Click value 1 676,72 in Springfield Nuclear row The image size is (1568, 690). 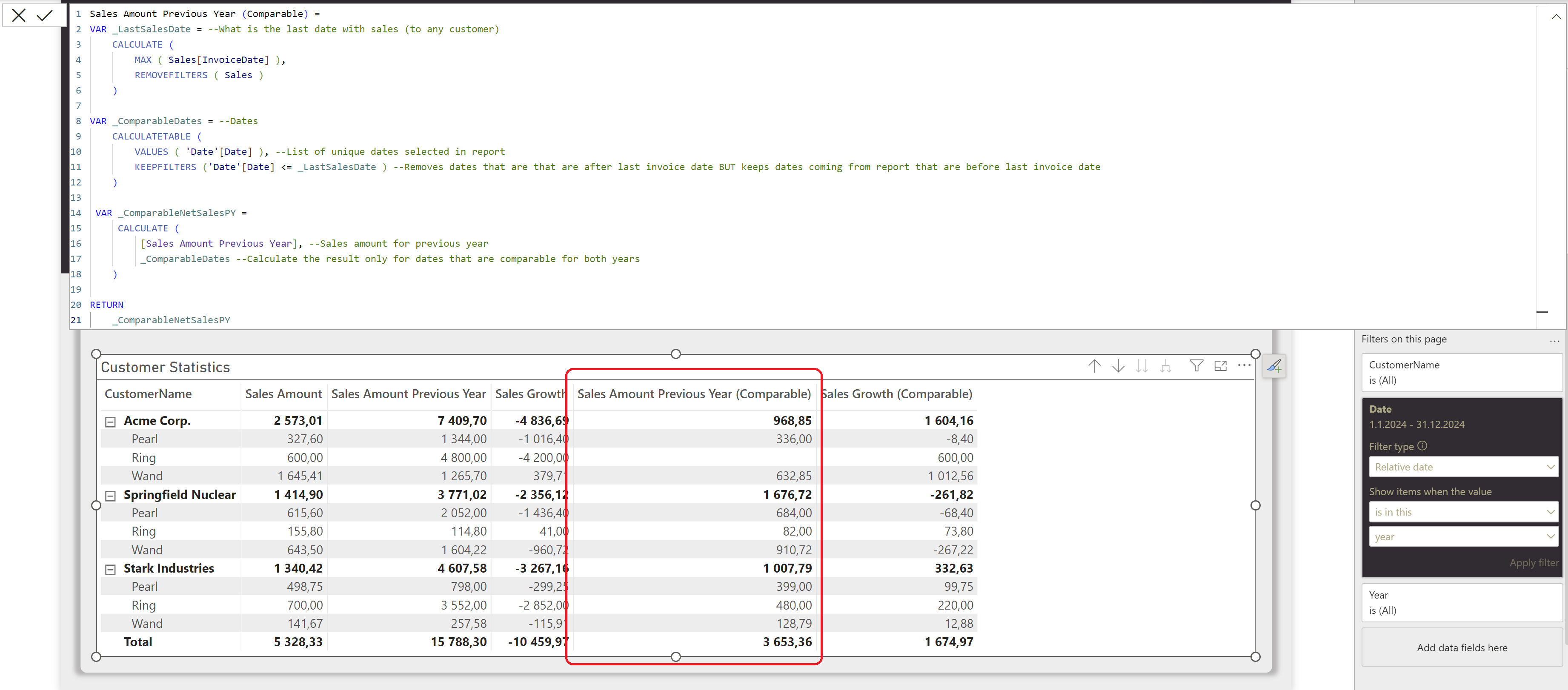tap(787, 495)
